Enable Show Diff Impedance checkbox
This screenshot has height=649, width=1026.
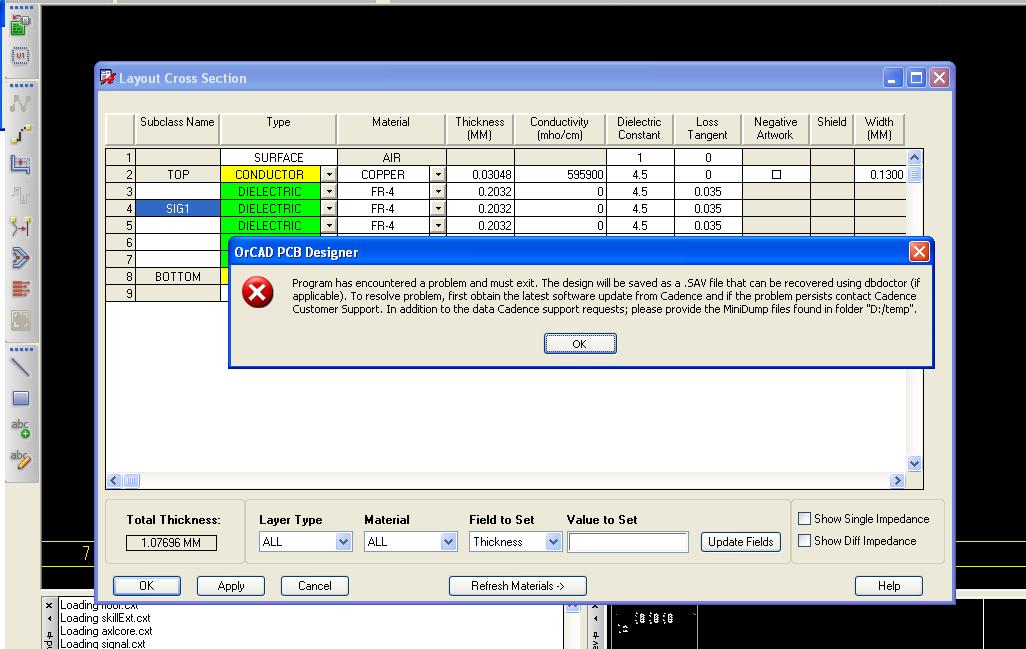click(x=804, y=541)
